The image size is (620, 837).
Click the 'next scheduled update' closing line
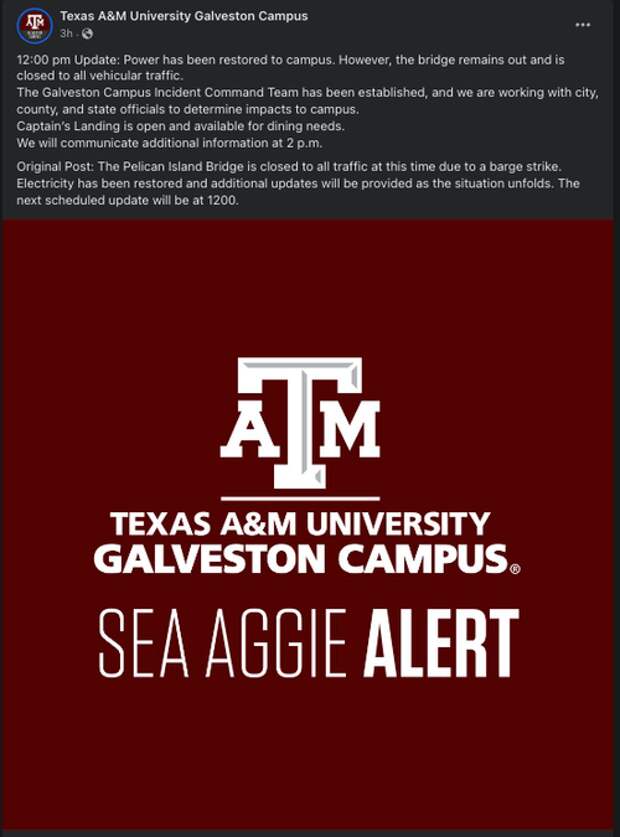point(128,201)
